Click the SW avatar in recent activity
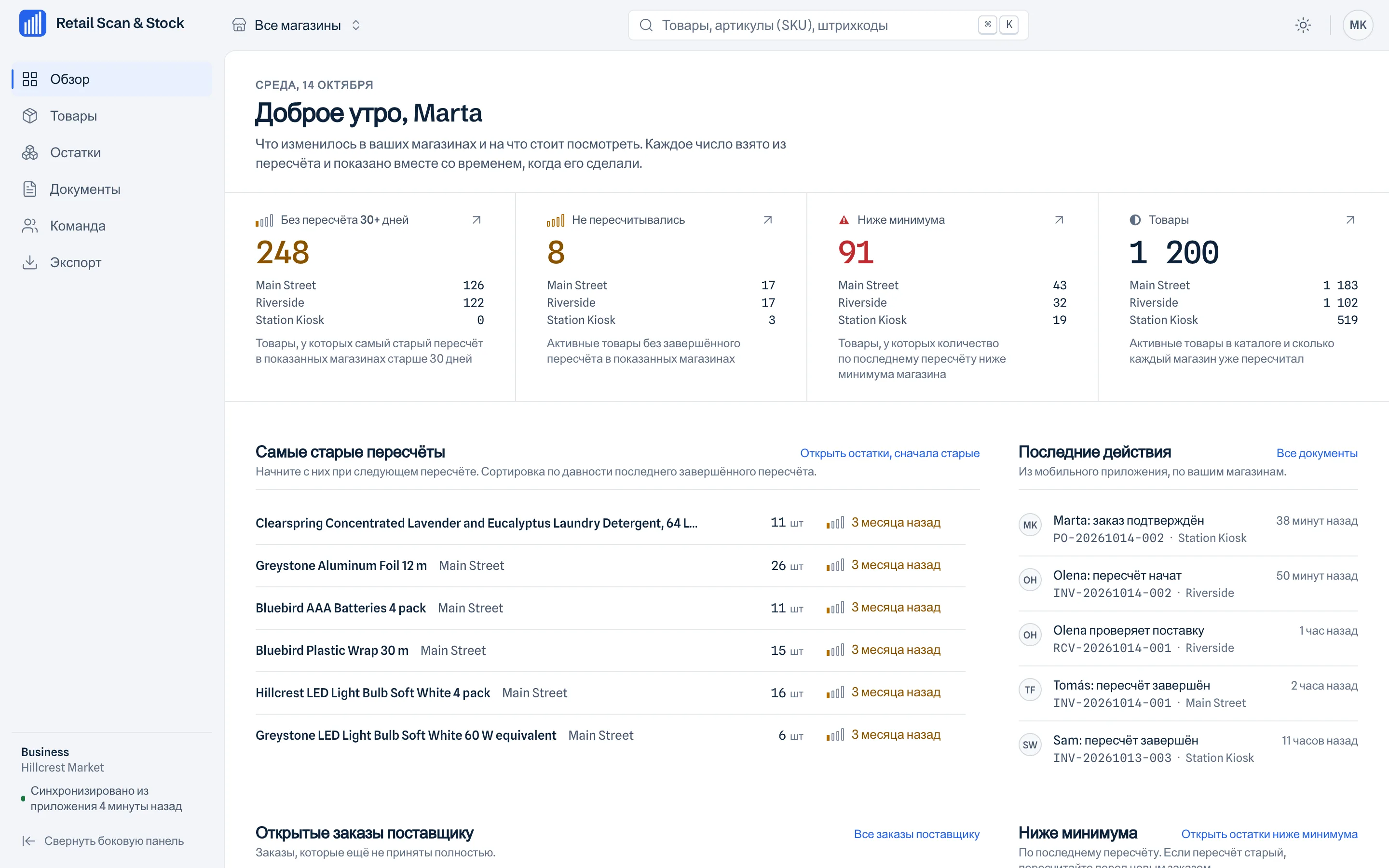 1030,745
